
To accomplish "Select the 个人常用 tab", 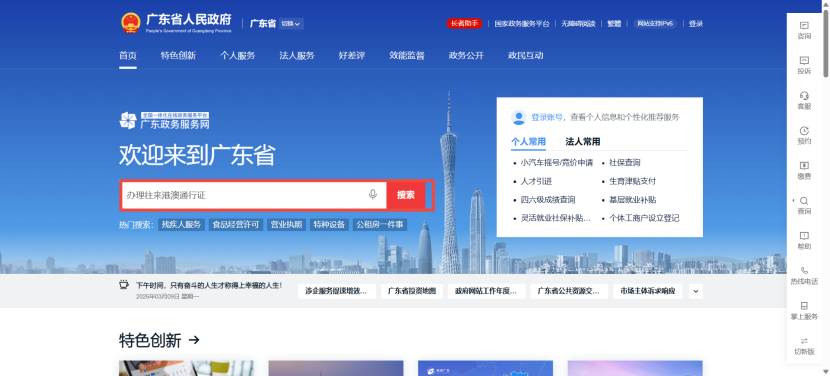I will tap(528, 141).
